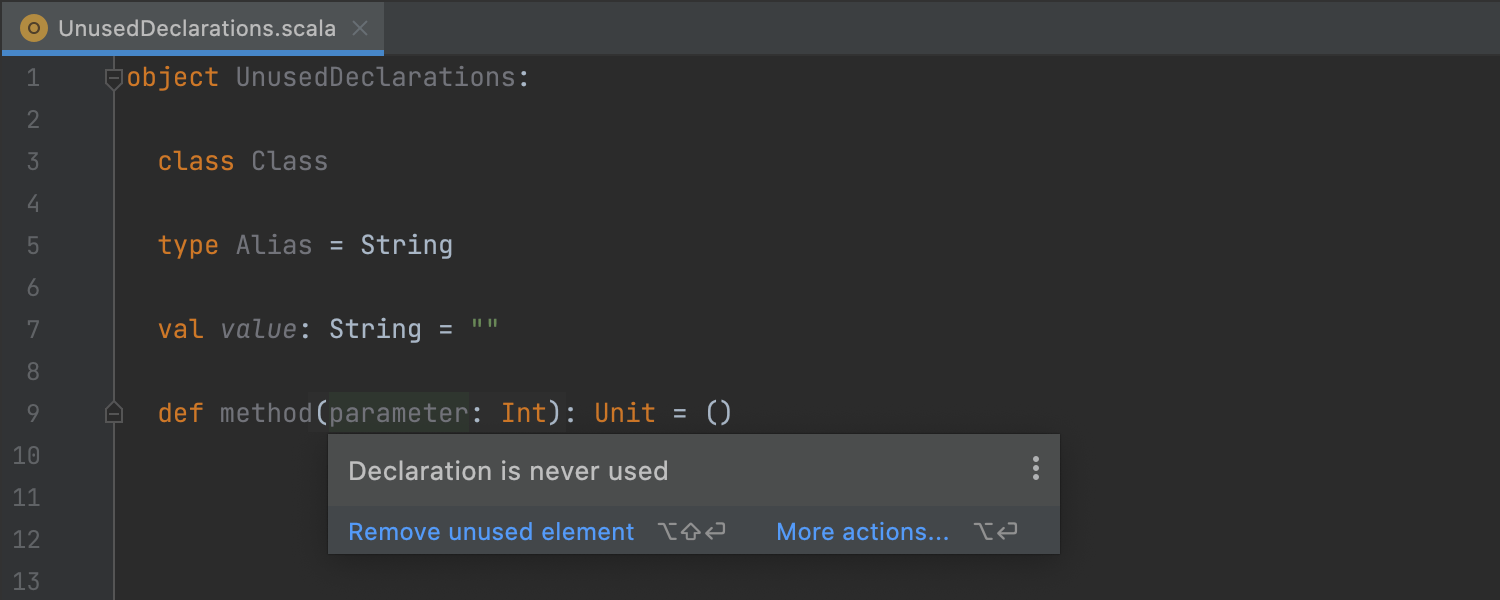
Task: Click the 'Unit' return type
Action: pos(625,413)
